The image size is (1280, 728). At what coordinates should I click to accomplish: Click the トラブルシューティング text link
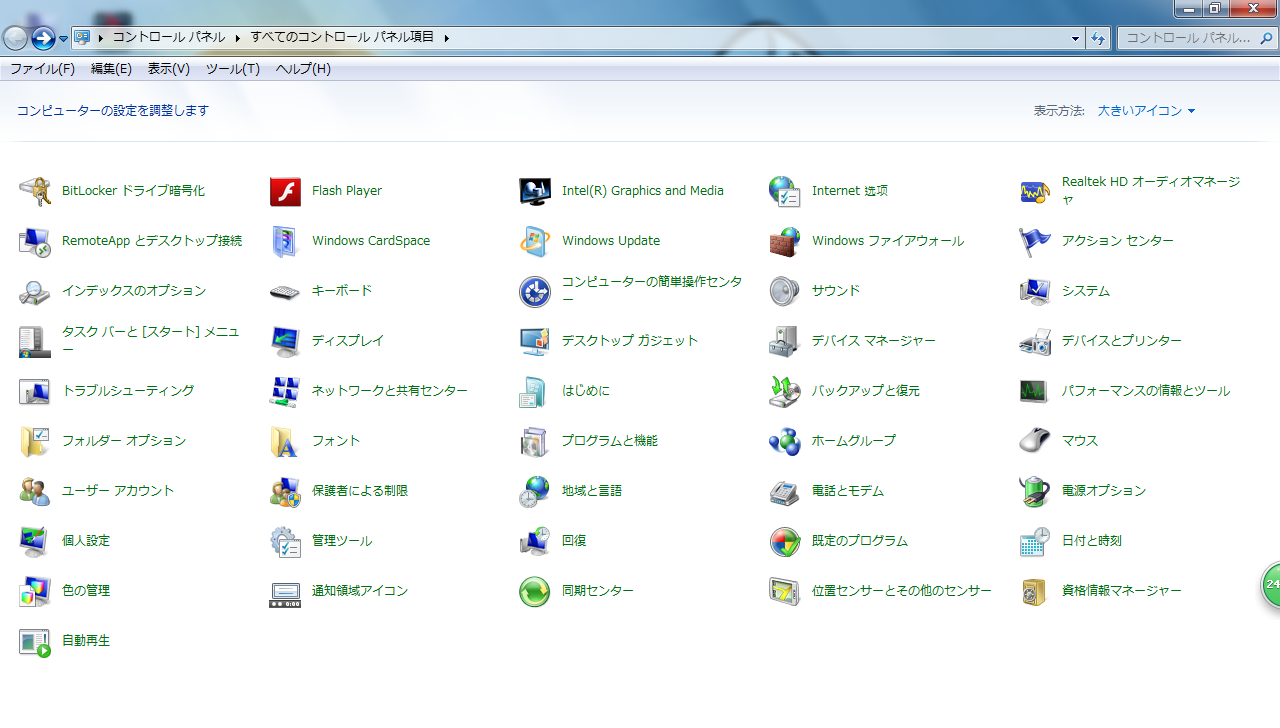click(128, 391)
